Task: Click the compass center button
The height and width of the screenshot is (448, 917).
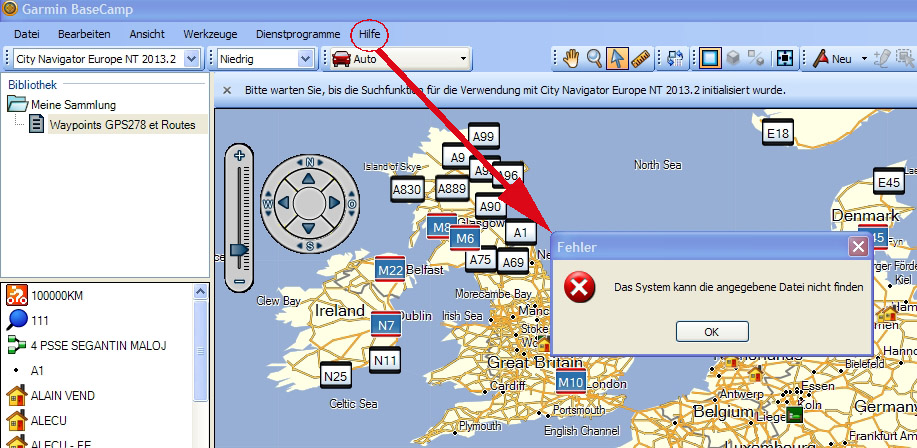Action: [x=309, y=203]
